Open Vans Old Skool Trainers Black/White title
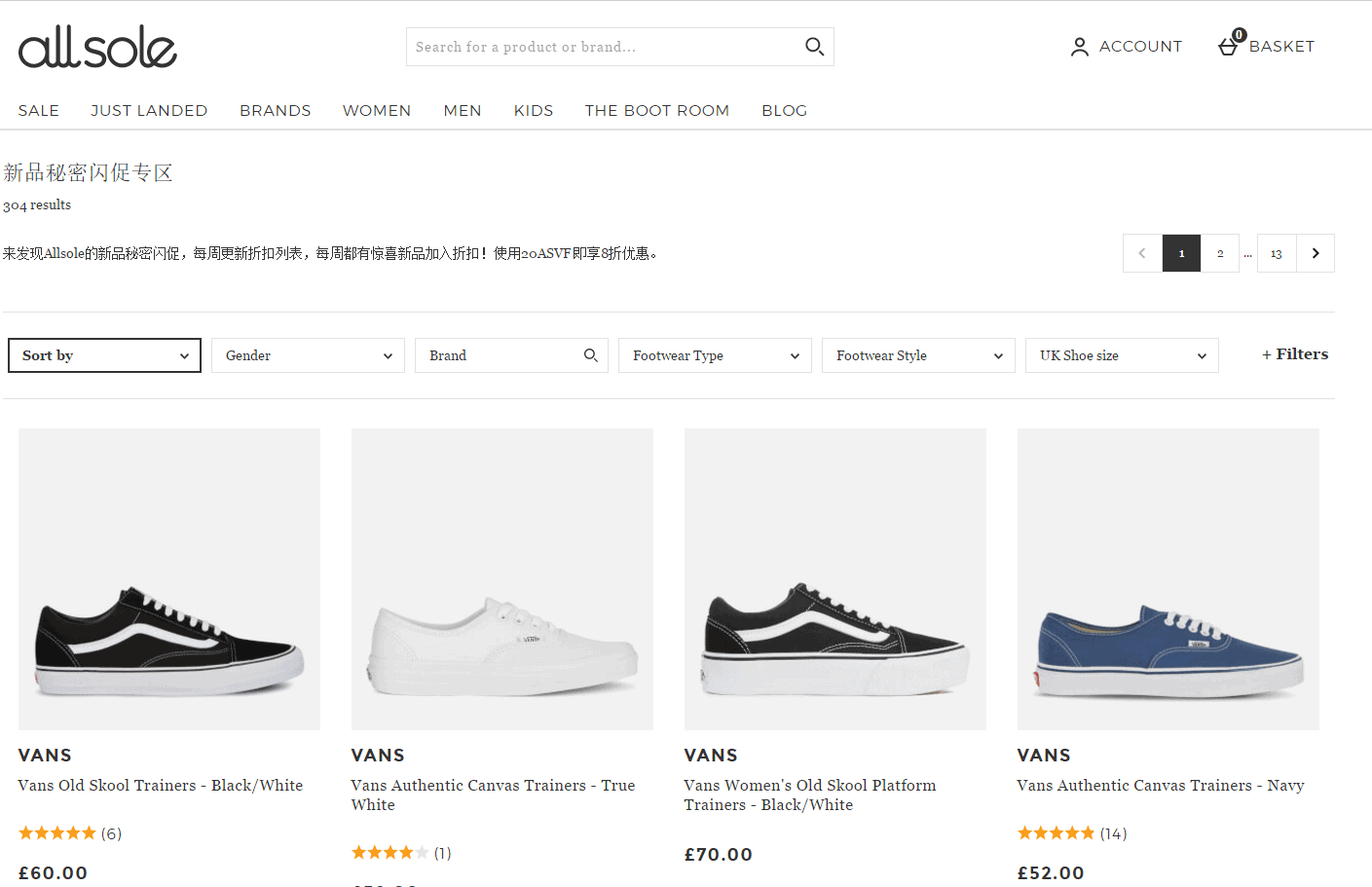 coord(161,786)
